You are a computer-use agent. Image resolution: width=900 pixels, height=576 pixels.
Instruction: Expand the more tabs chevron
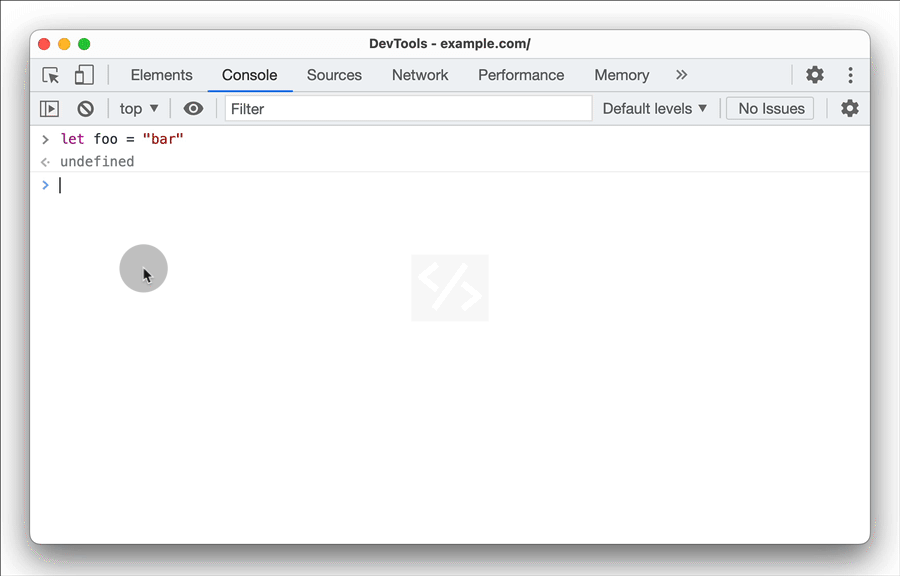(x=681, y=75)
